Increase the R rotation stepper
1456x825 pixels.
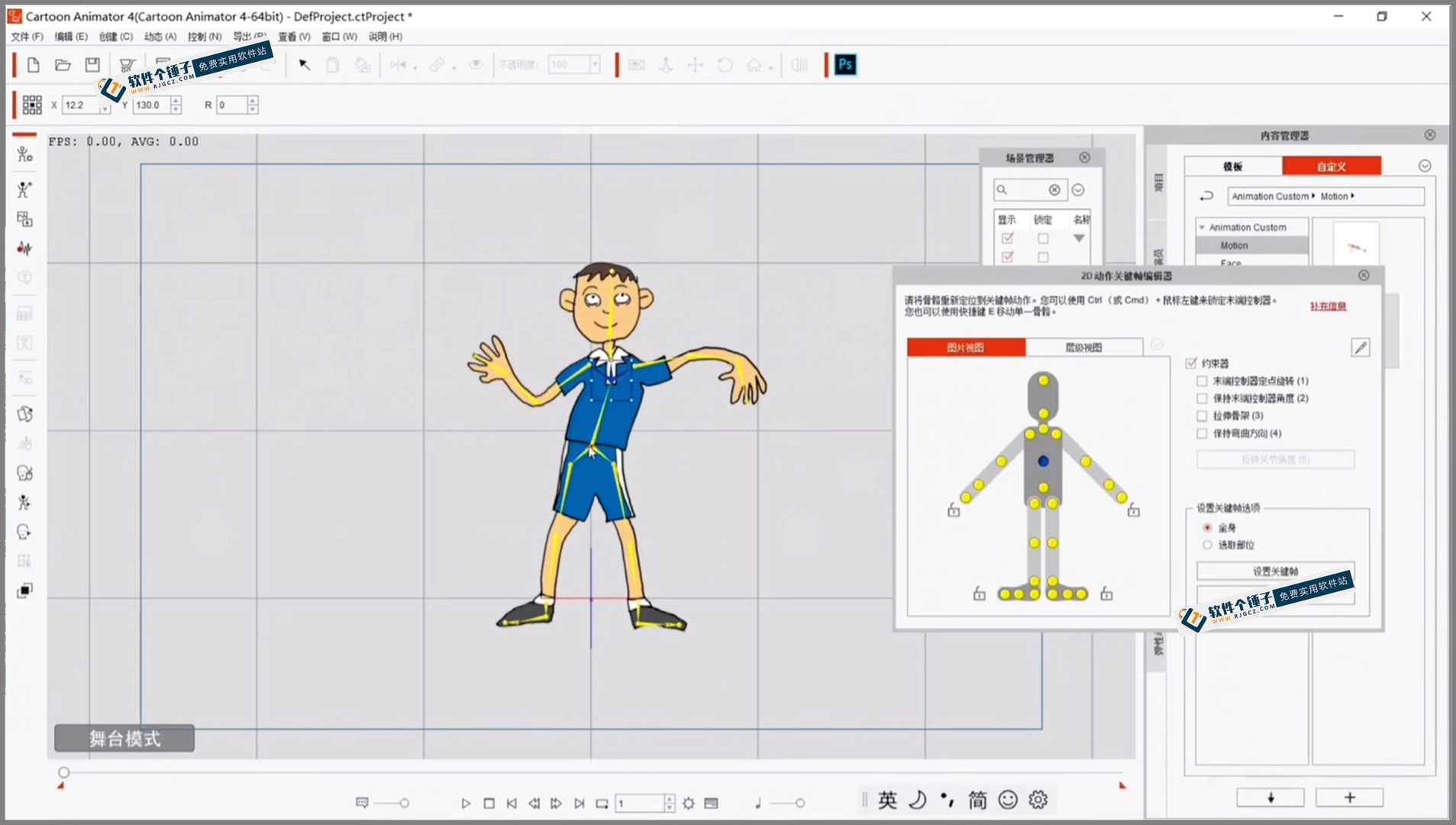tap(253, 100)
